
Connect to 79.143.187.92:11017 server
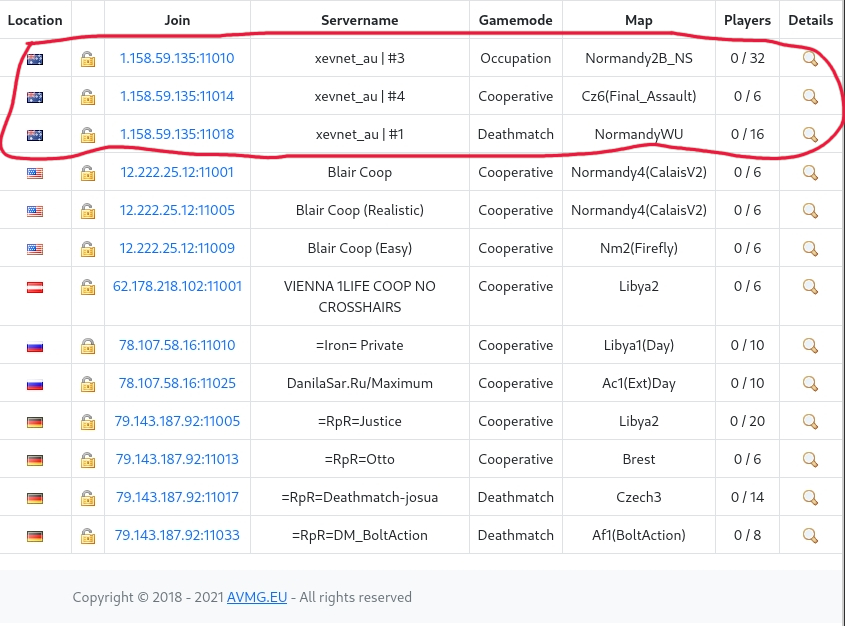[x=177, y=497]
